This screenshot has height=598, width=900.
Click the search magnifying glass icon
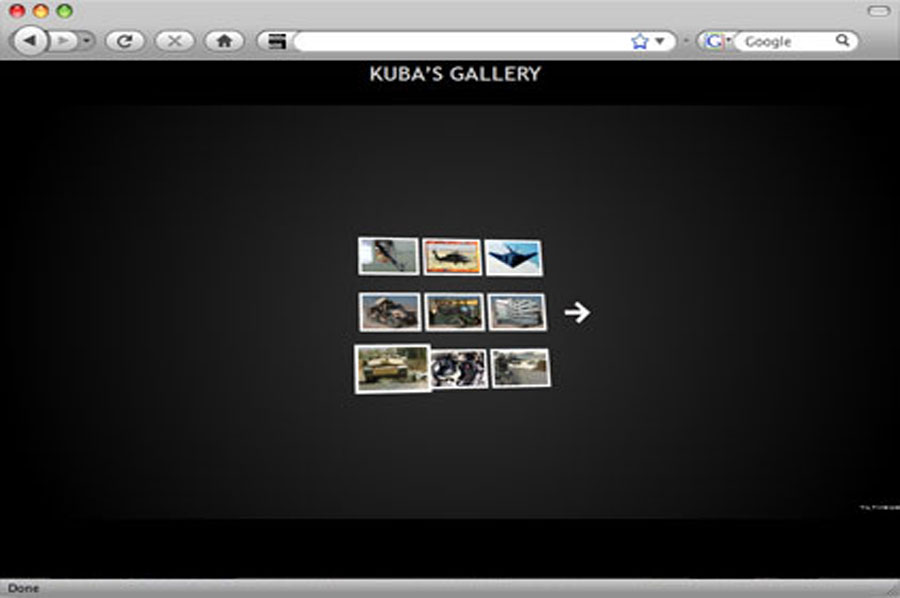843,41
